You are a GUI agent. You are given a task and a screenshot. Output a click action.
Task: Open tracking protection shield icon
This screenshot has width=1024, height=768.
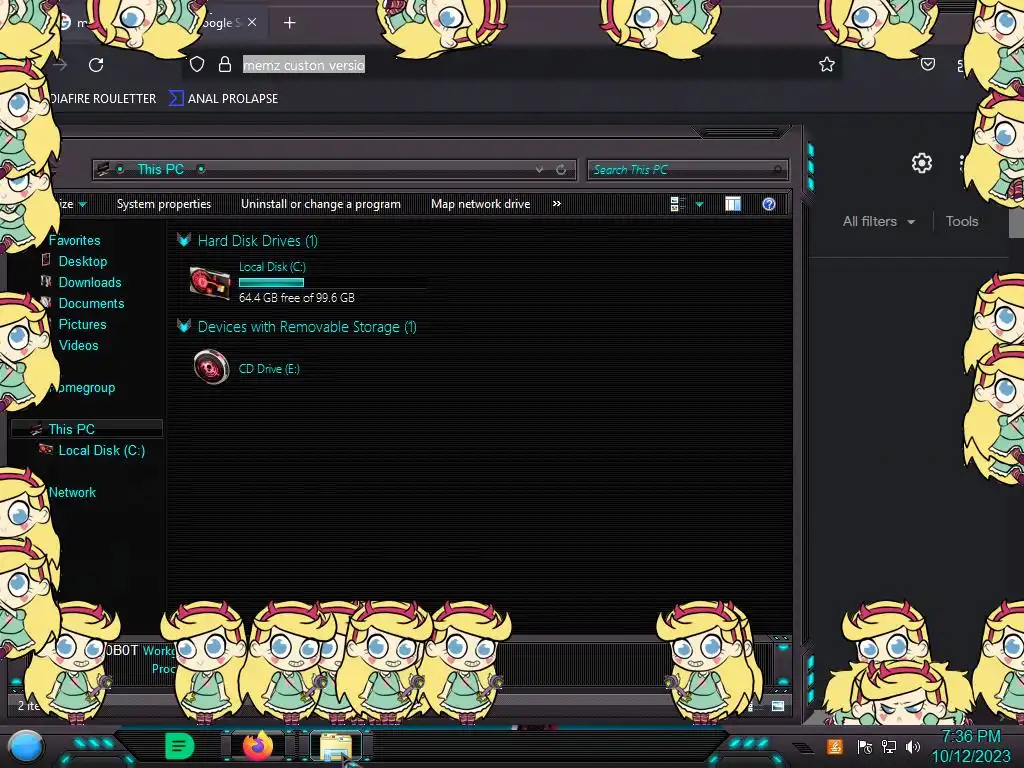tap(197, 64)
